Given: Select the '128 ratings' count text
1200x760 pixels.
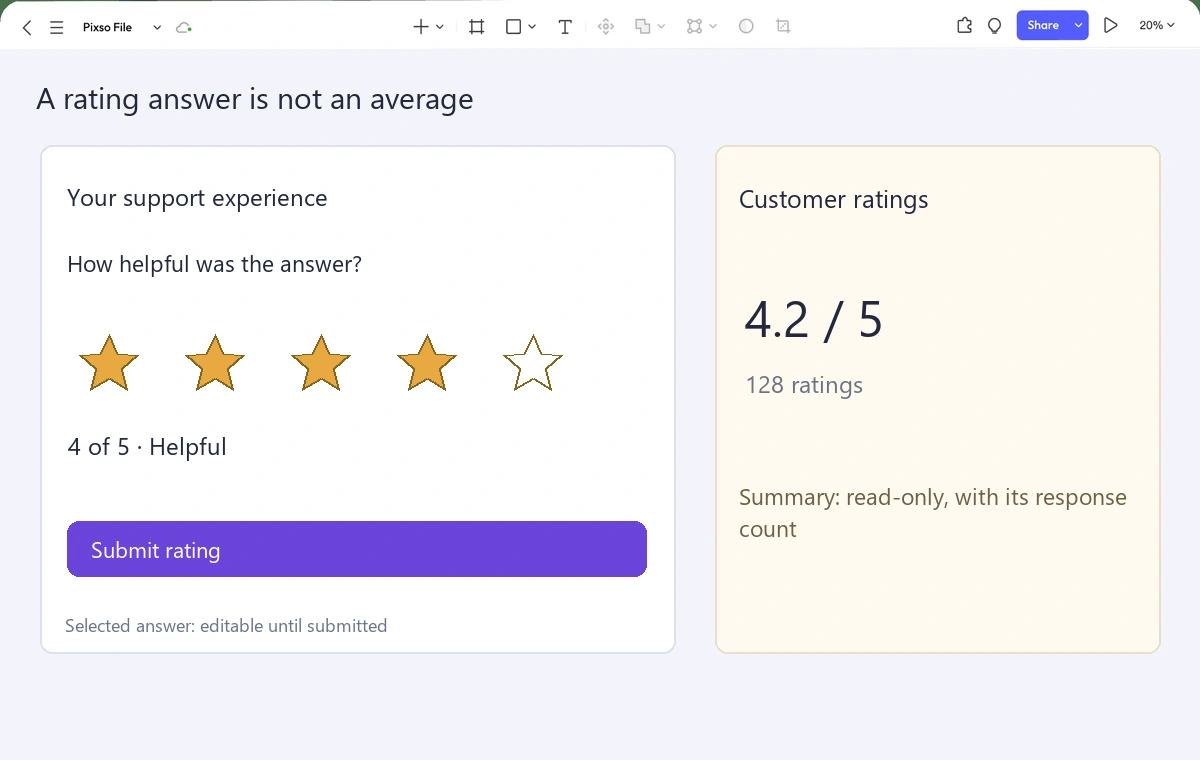Looking at the screenshot, I should click(804, 385).
